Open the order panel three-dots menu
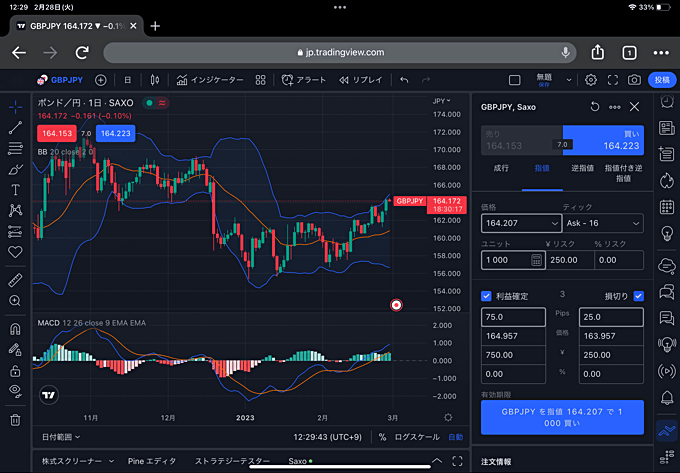The image size is (680, 473). [x=615, y=107]
